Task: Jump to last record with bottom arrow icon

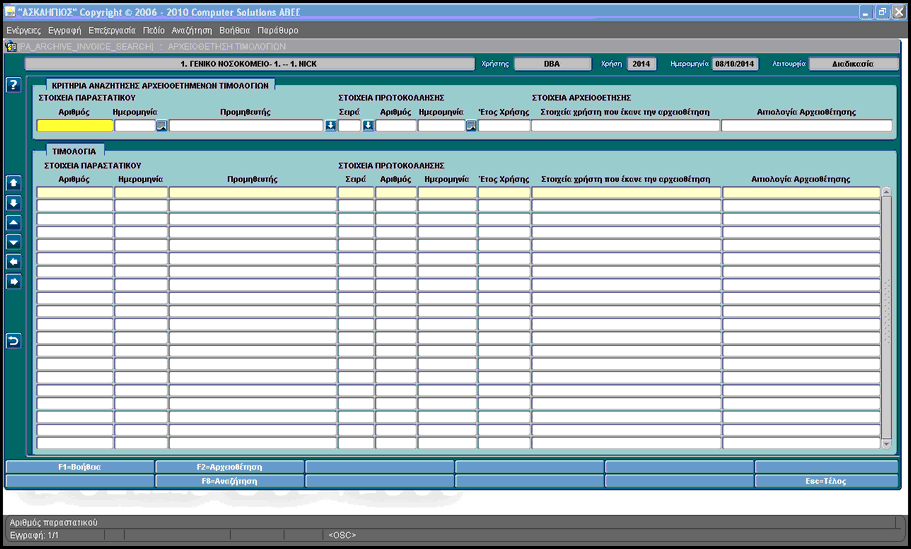Action: (13, 203)
